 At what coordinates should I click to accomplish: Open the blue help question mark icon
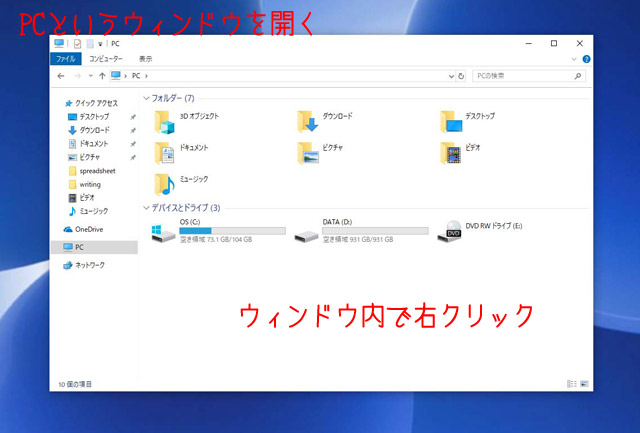[x=586, y=59]
